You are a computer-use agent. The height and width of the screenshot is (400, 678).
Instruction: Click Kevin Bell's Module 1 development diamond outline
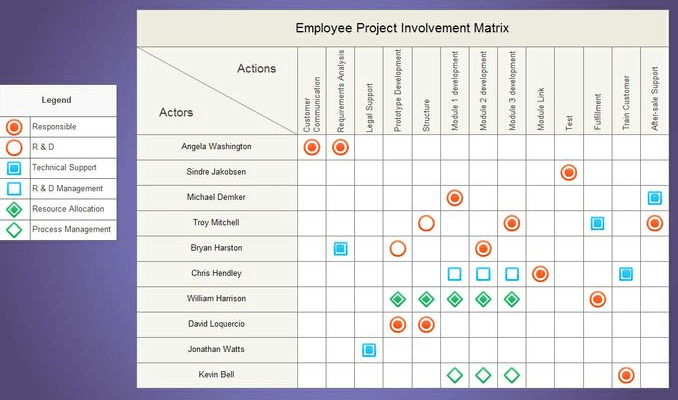[454, 375]
